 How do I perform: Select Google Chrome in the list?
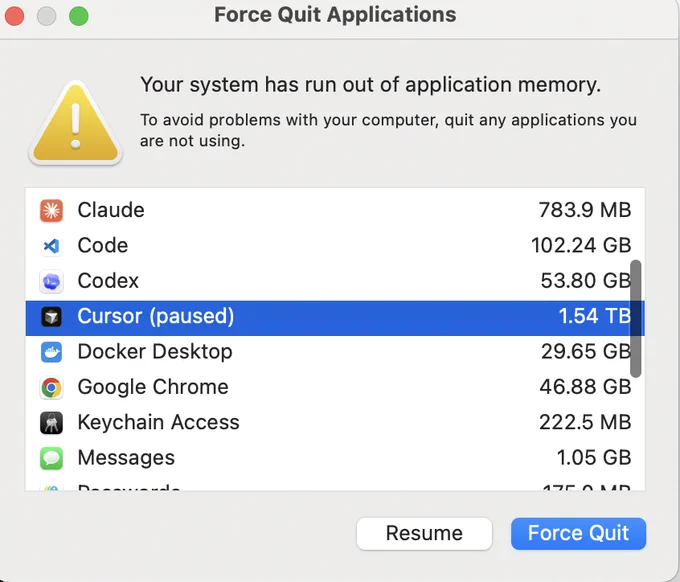(153, 387)
